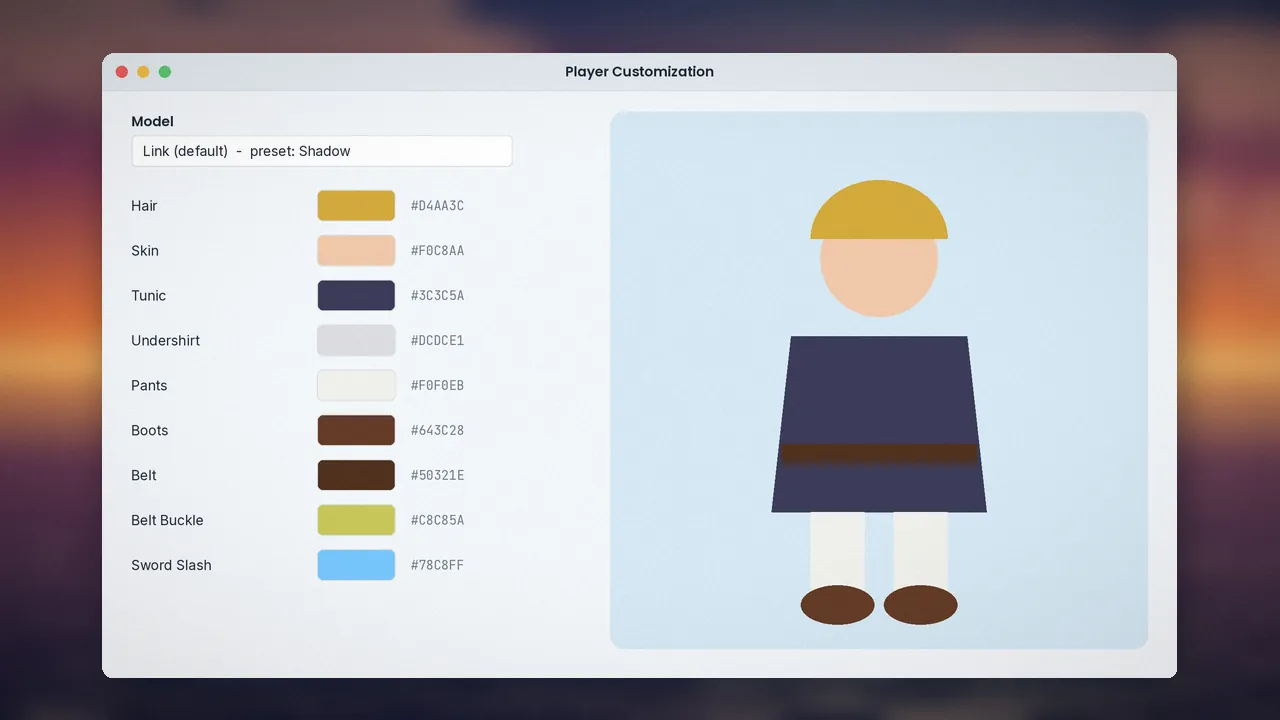This screenshot has width=1280, height=720.
Task: Click the Belt Buckle row label
Action: coord(167,521)
